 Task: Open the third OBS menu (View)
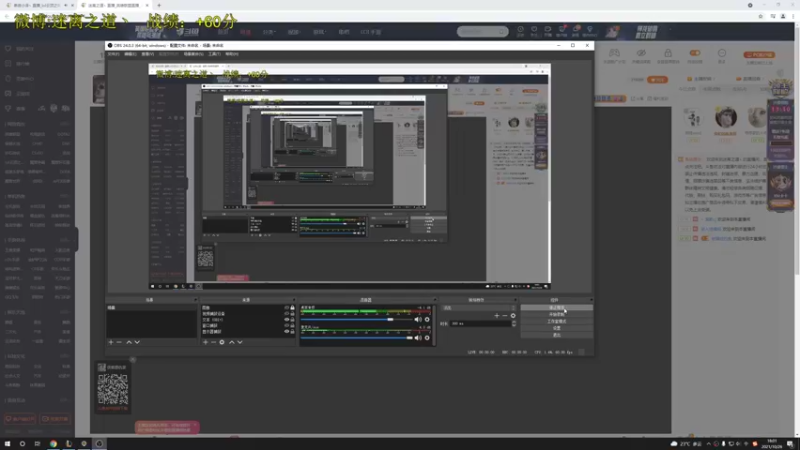[x=147, y=54]
